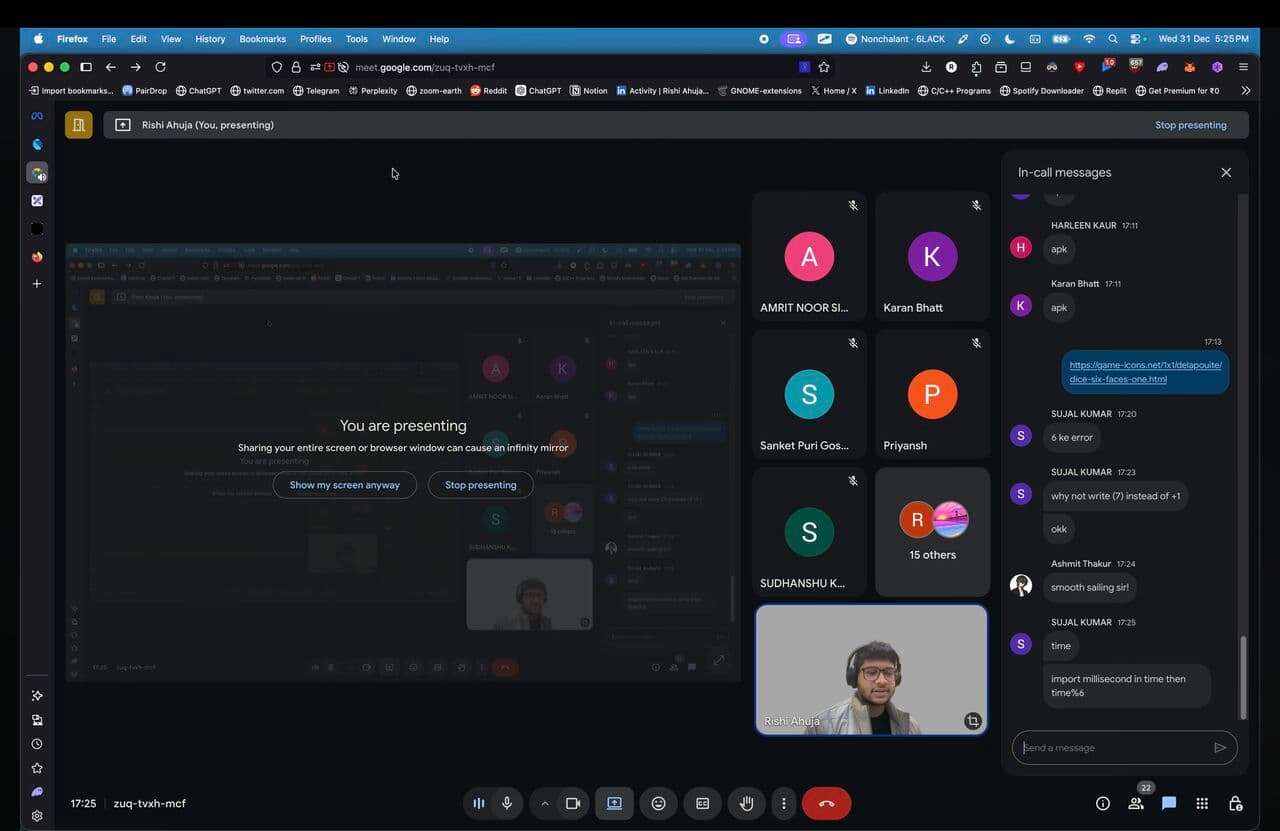Viewport: 1280px width, 831px height.
Task: Click the crop icon on Rishi Ahuja's video
Action: (x=972, y=720)
